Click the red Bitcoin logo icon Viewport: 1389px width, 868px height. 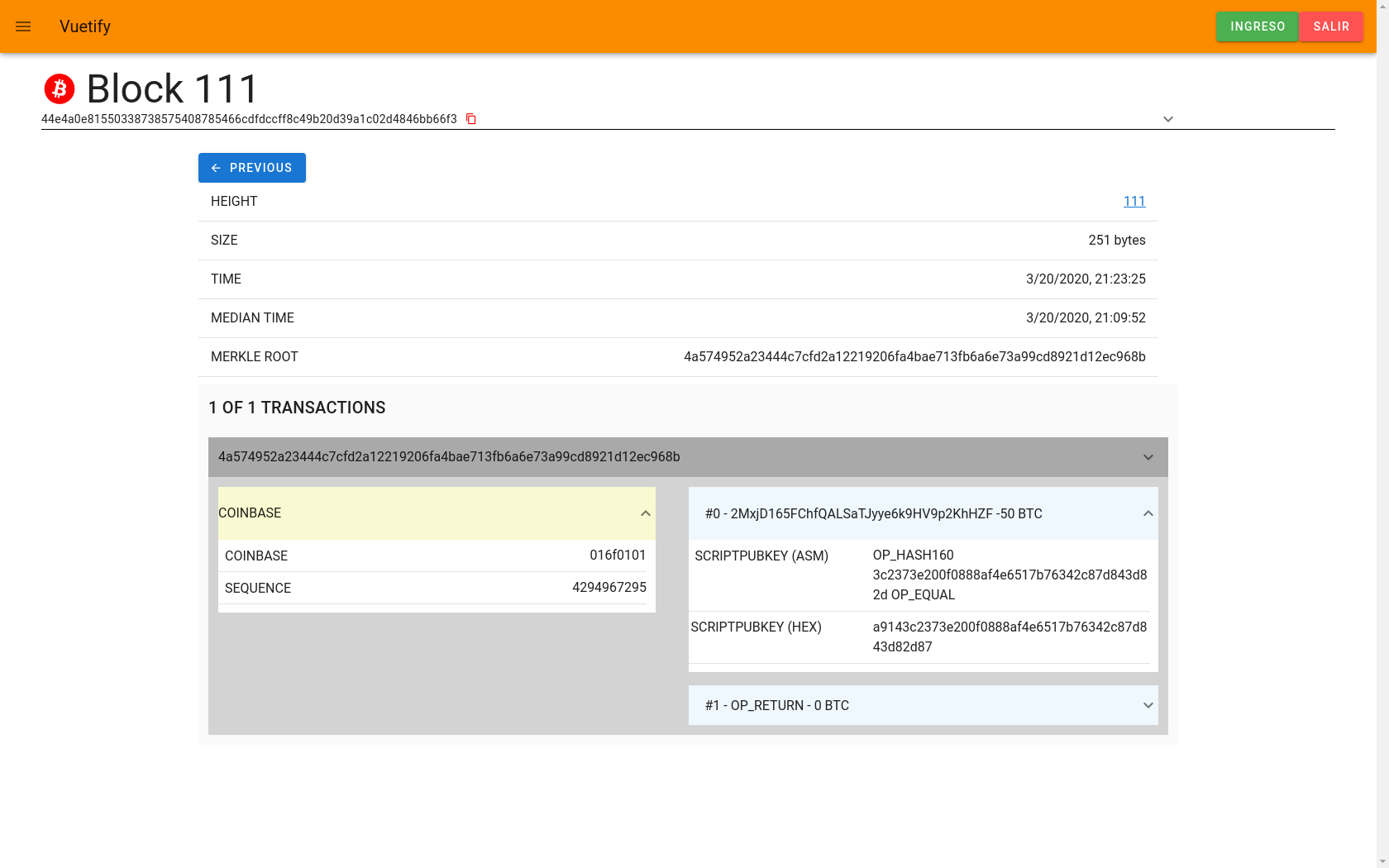(60, 88)
